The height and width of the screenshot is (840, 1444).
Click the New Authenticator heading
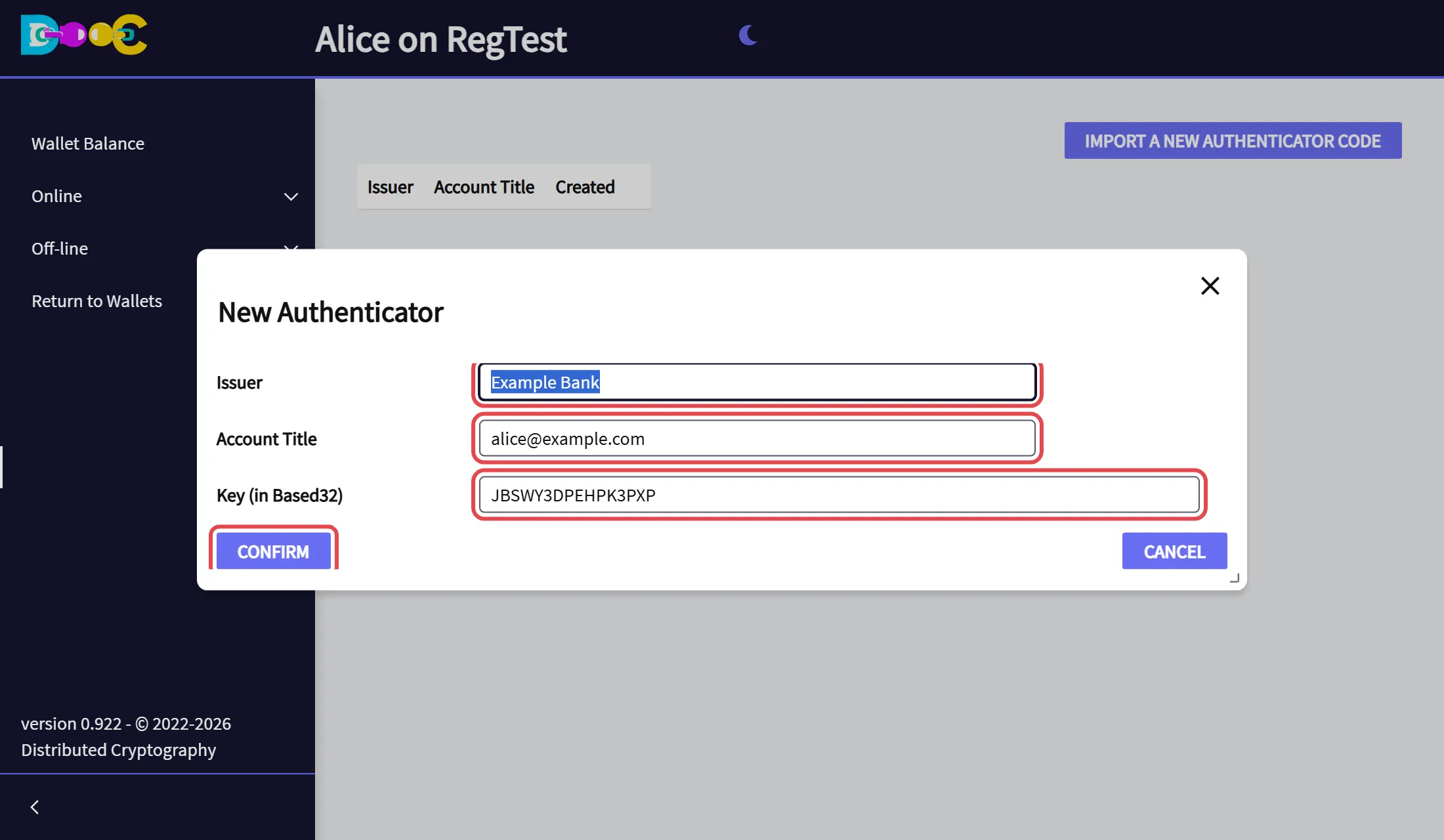[331, 312]
